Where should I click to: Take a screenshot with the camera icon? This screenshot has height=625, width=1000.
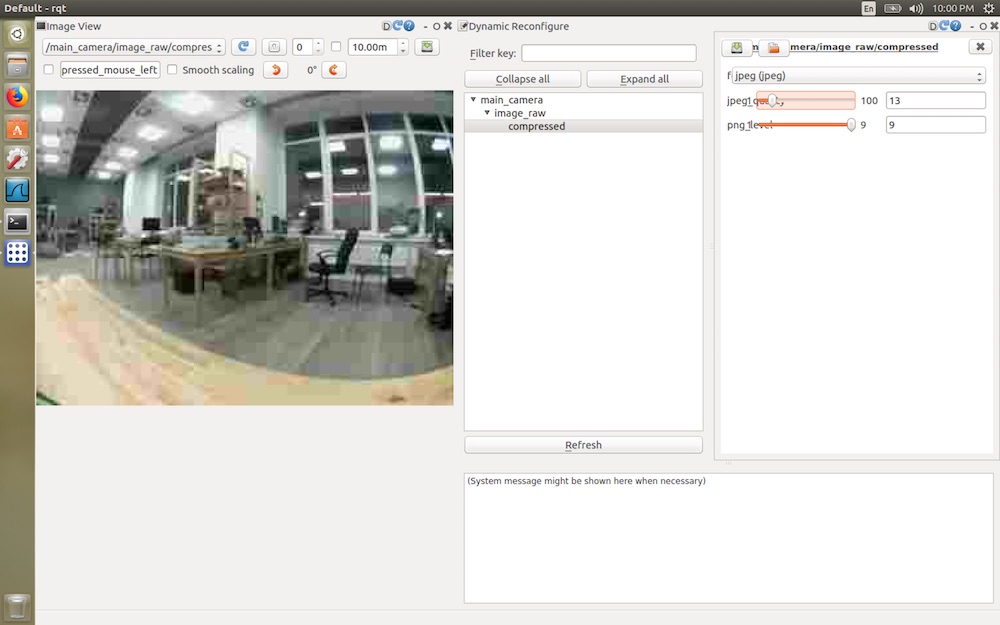tap(276, 46)
